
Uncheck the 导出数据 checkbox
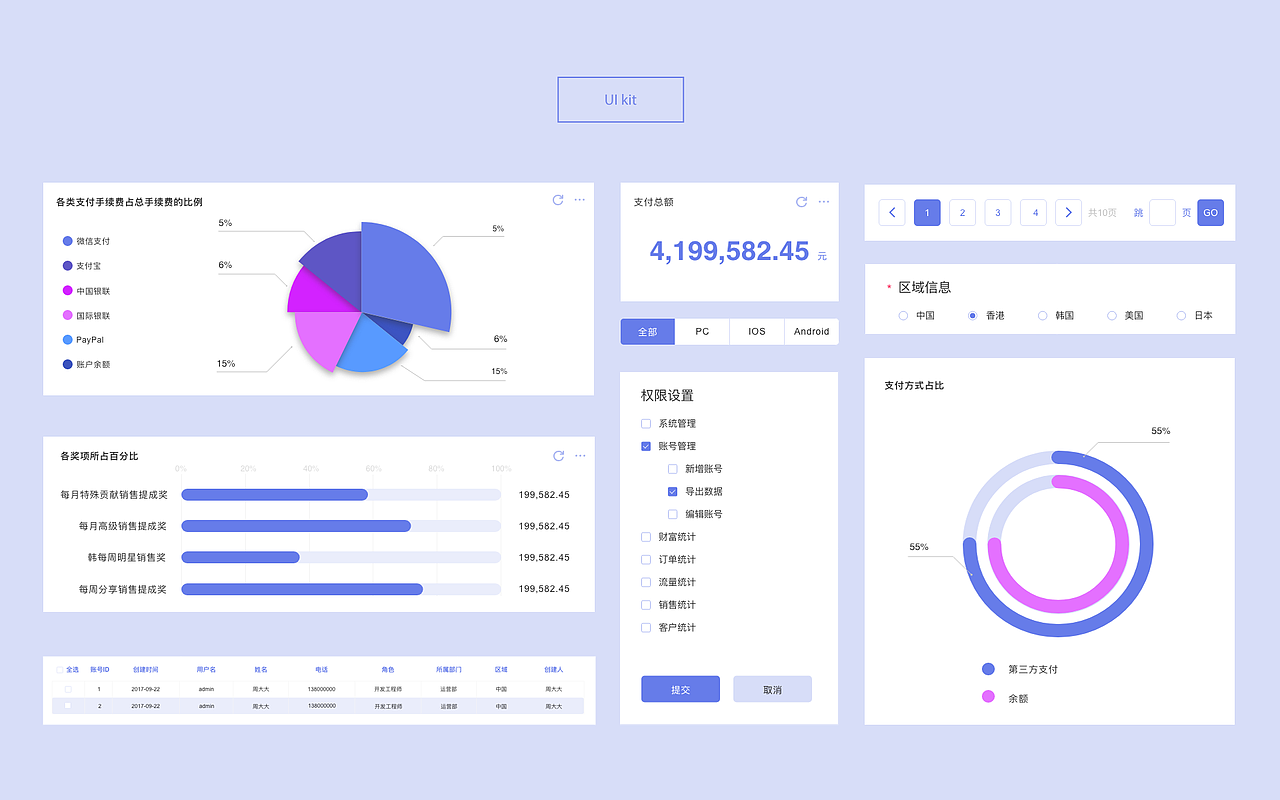tap(673, 491)
